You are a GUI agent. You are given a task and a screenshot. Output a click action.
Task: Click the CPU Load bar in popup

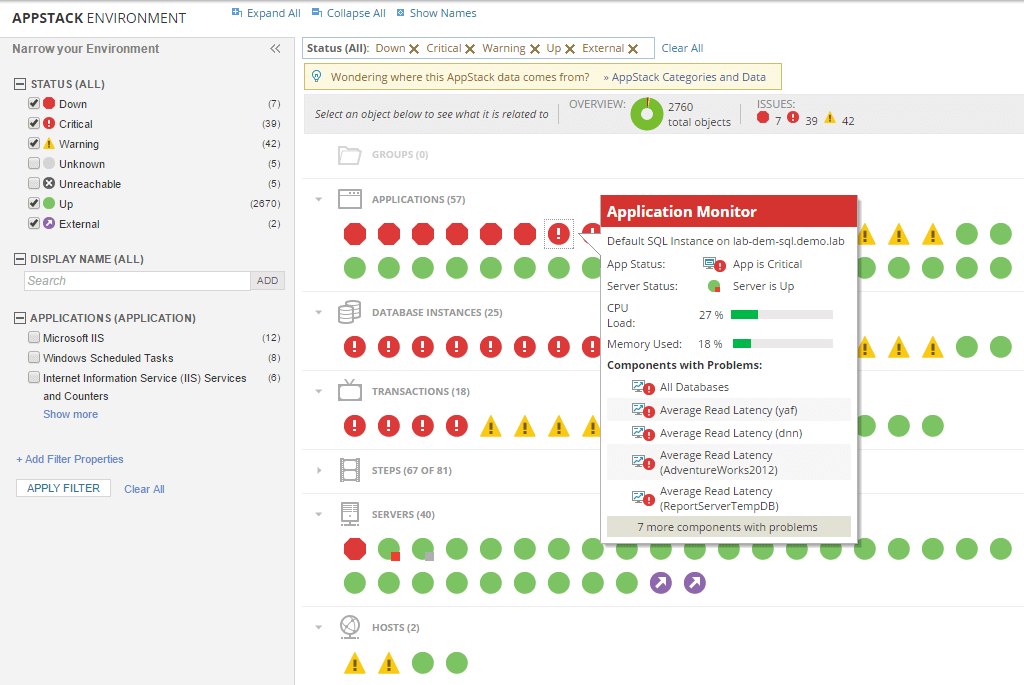781,315
